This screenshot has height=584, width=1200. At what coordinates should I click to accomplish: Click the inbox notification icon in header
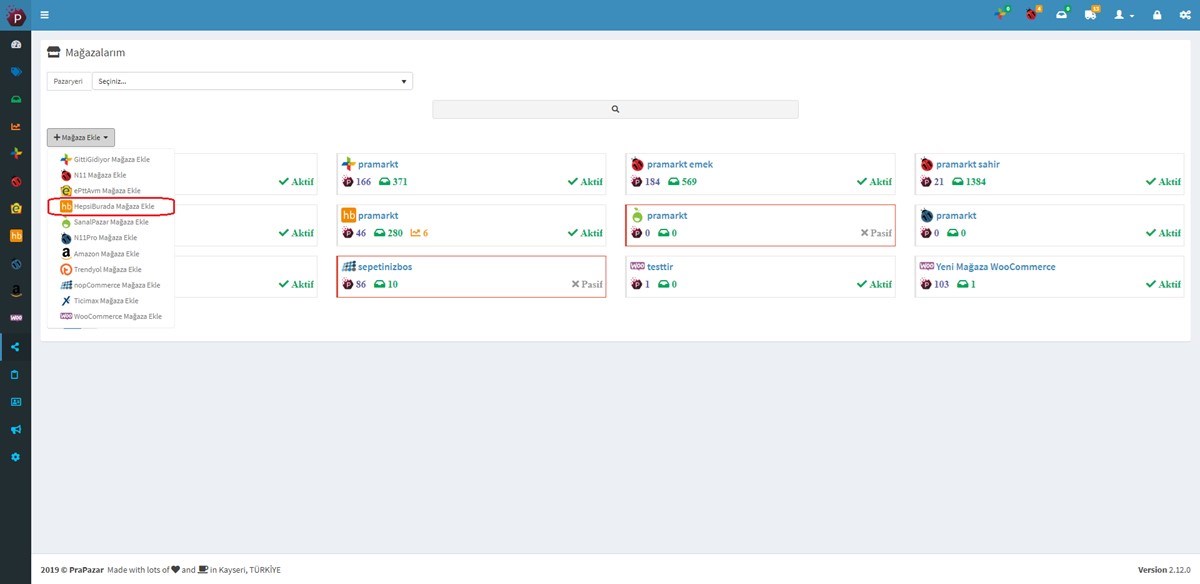click(x=1062, y=15)
